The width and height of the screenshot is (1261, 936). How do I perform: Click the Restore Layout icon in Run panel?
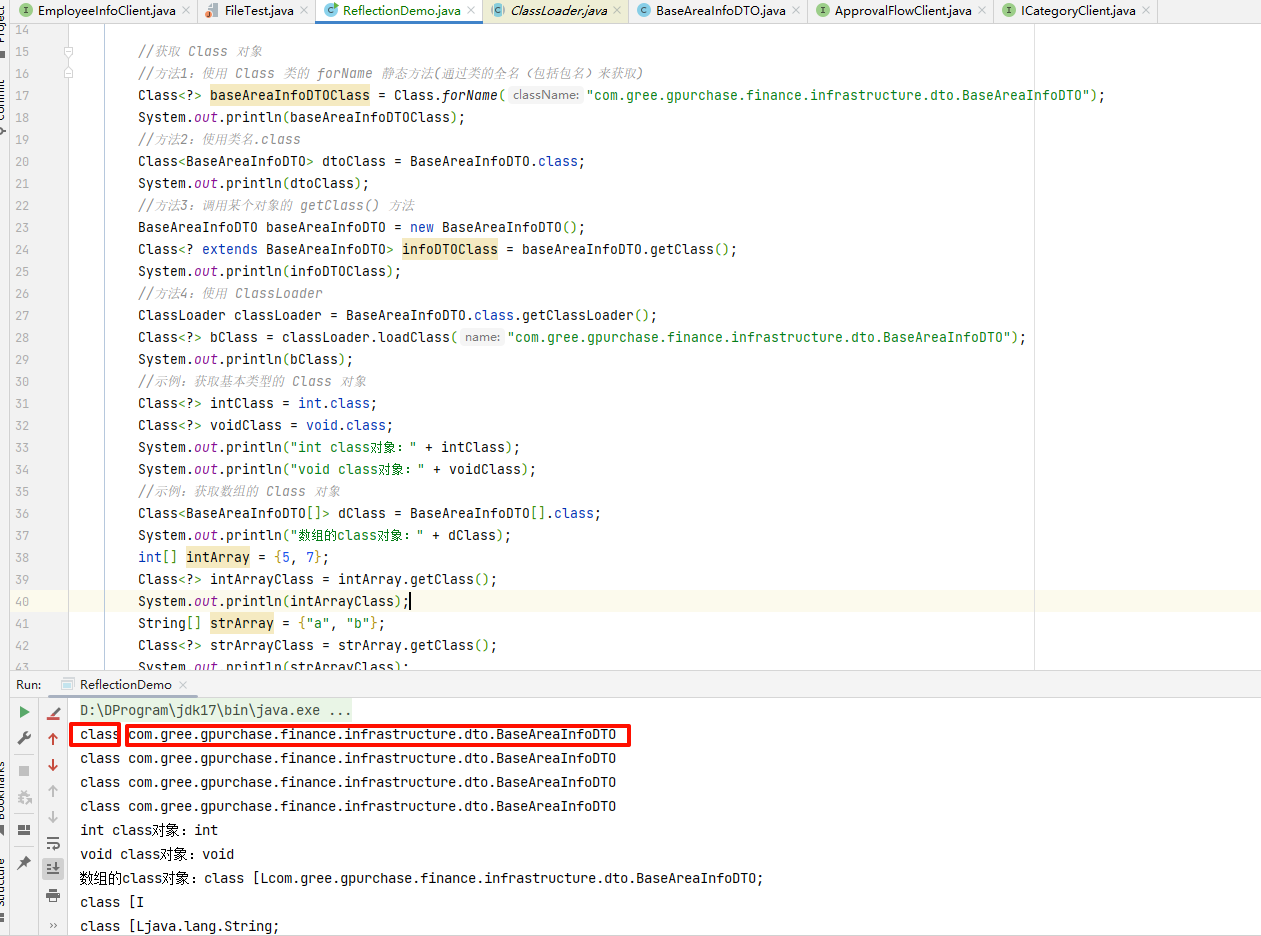point(24,830)
